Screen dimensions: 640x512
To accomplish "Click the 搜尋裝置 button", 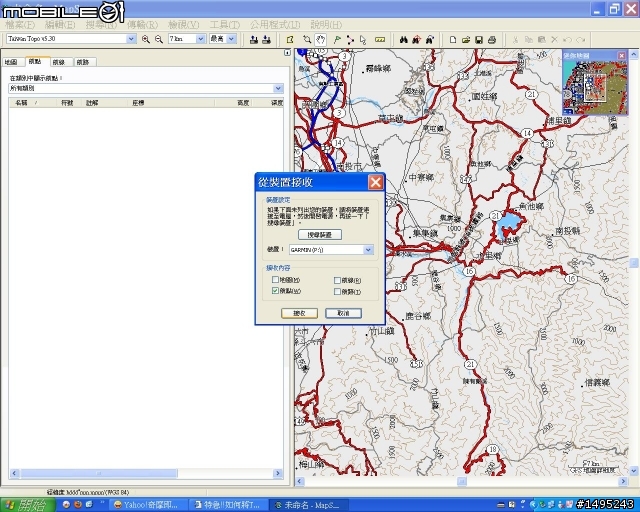I will [320, 235].
